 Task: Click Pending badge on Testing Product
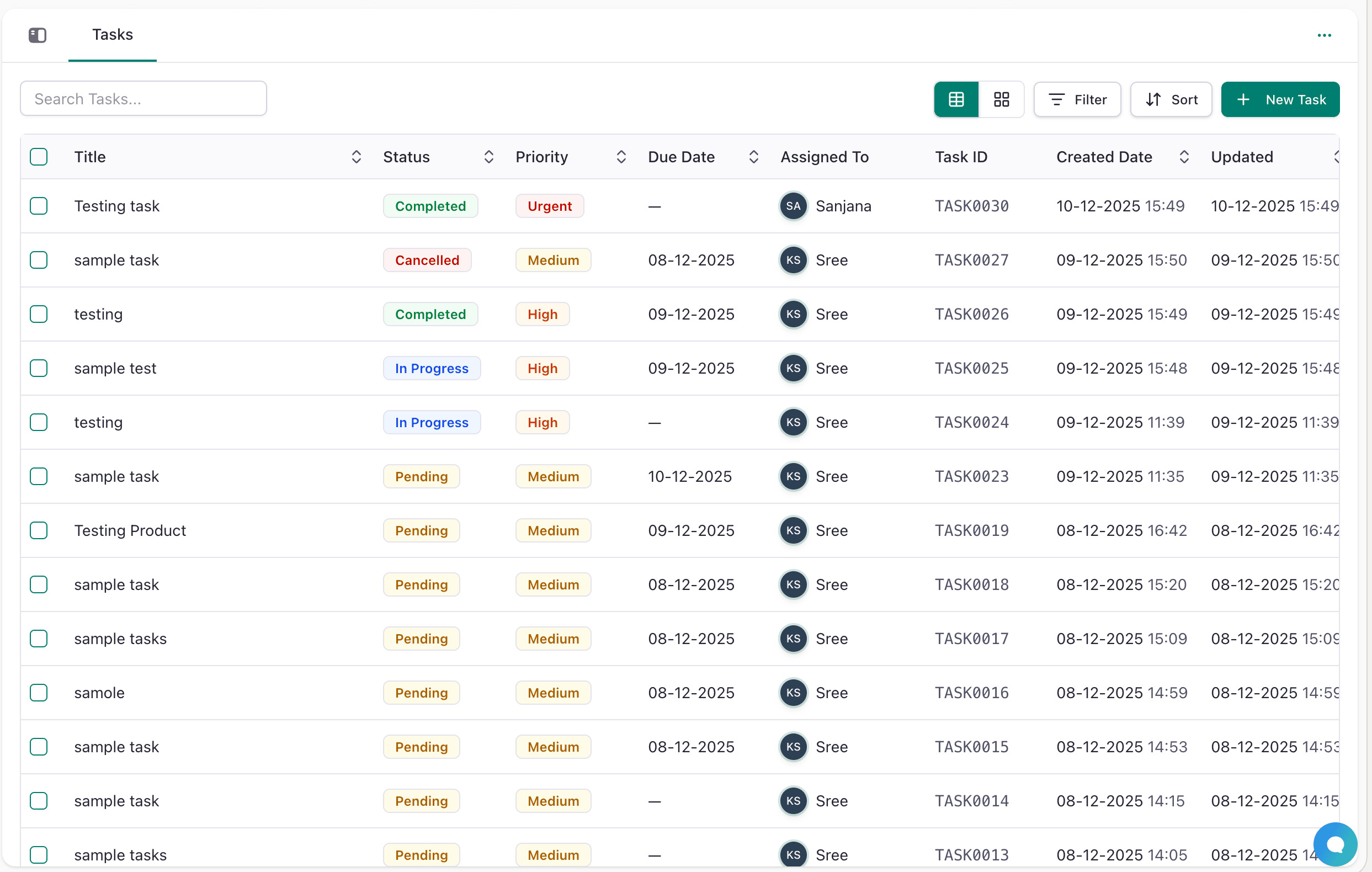(422, 530)
